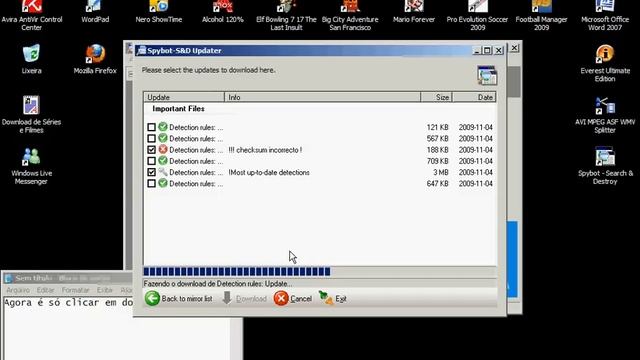Image resolution: width=640 pixels, height=360 pixels.
Task: Click red error icon on checksum incorrect row
Action: pyautogui.click(x=163, y=149)
